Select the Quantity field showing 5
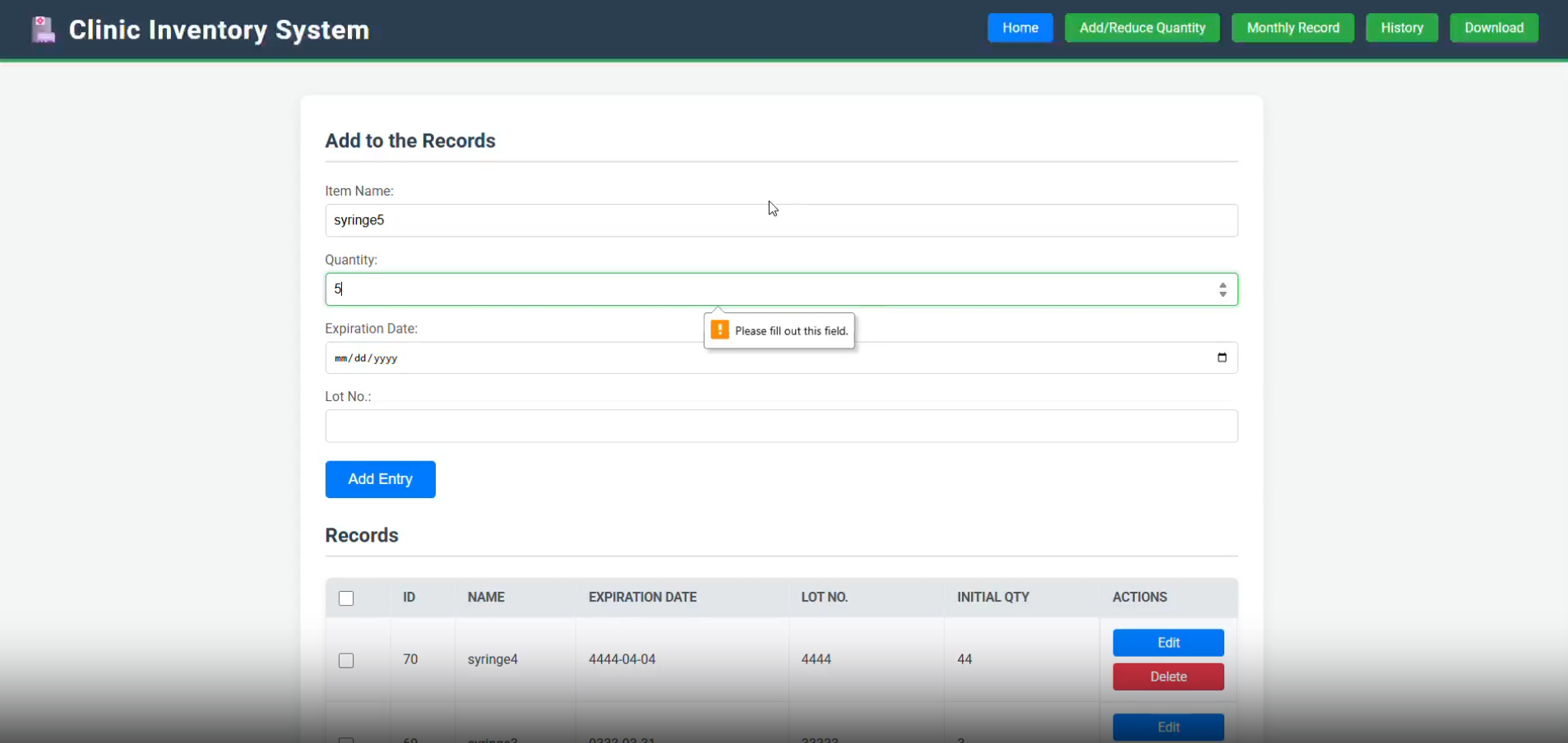The width and height of the screenshot is (1568, 743). (x=740, y=288)
